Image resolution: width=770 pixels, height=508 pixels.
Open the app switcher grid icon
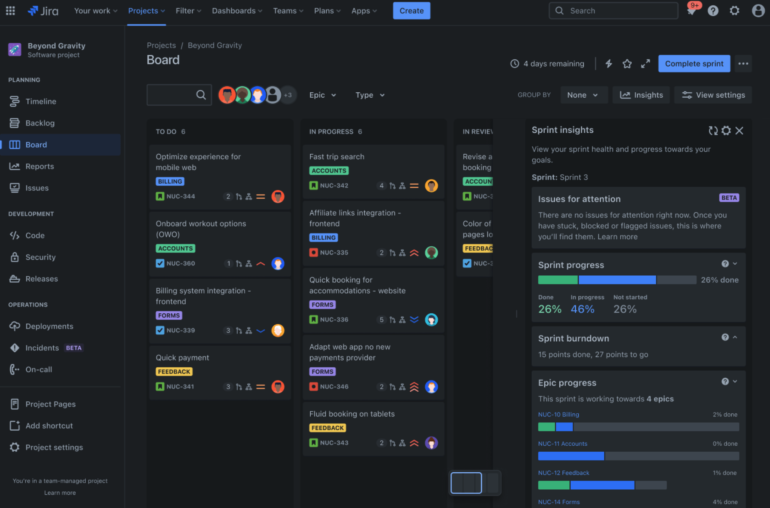10,10
